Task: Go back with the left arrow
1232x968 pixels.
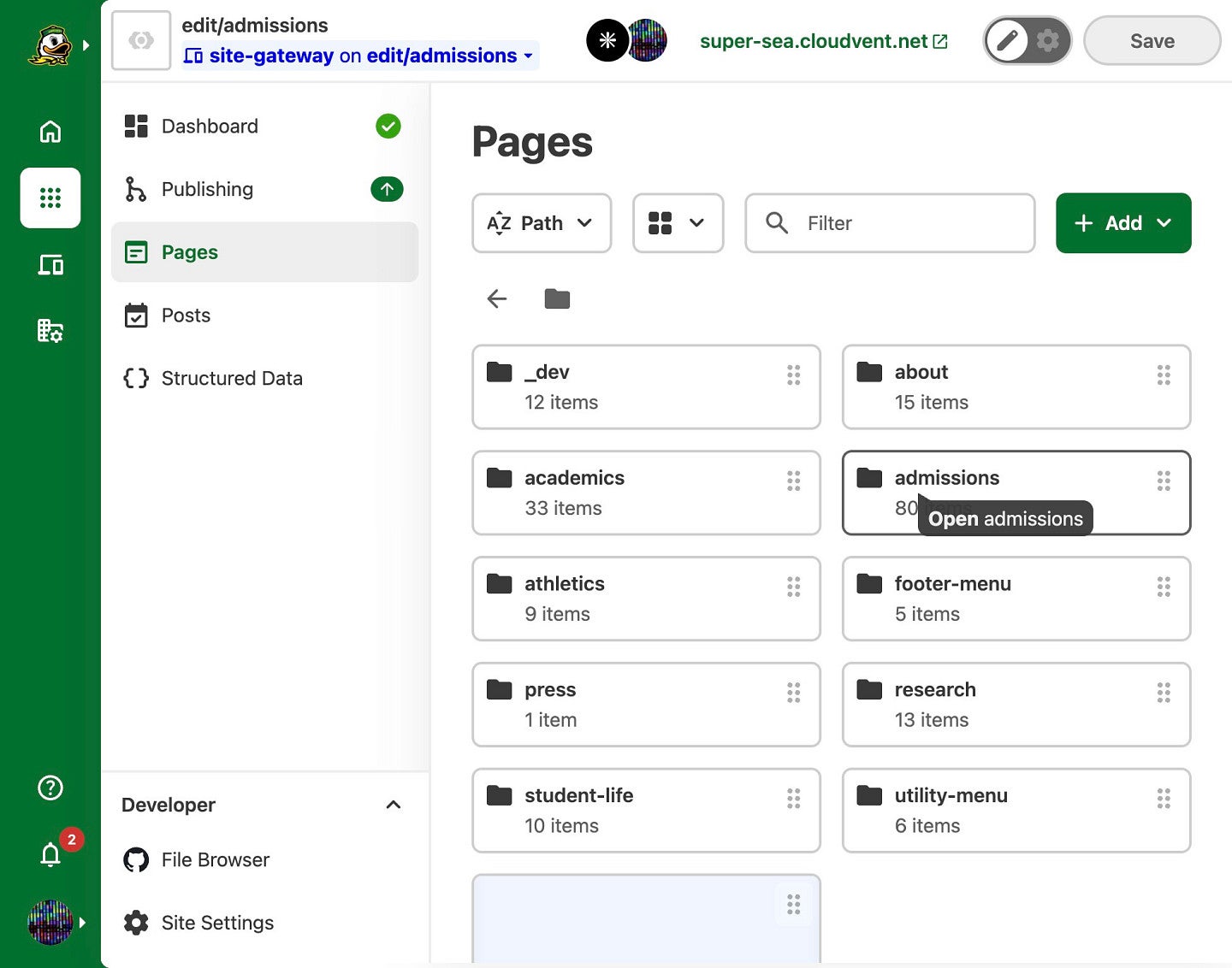Action: point(497,298)
